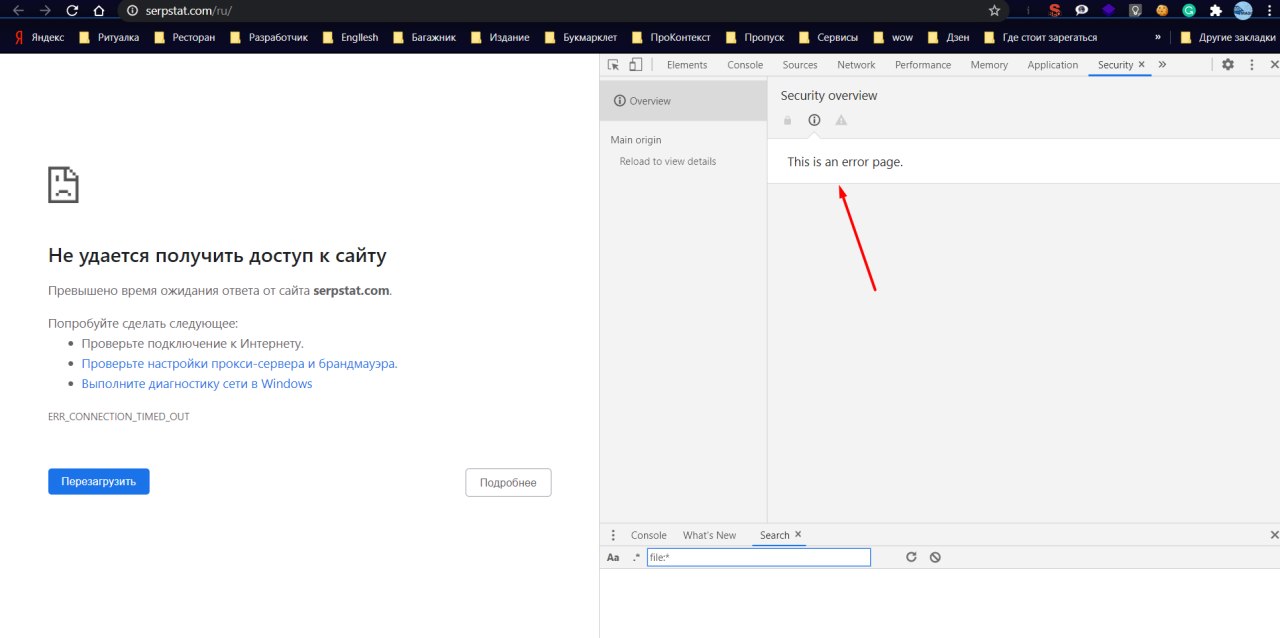Show more DevTools tabs via chevron
This screenshot has height=638, width=1280.
(1162, 64)
